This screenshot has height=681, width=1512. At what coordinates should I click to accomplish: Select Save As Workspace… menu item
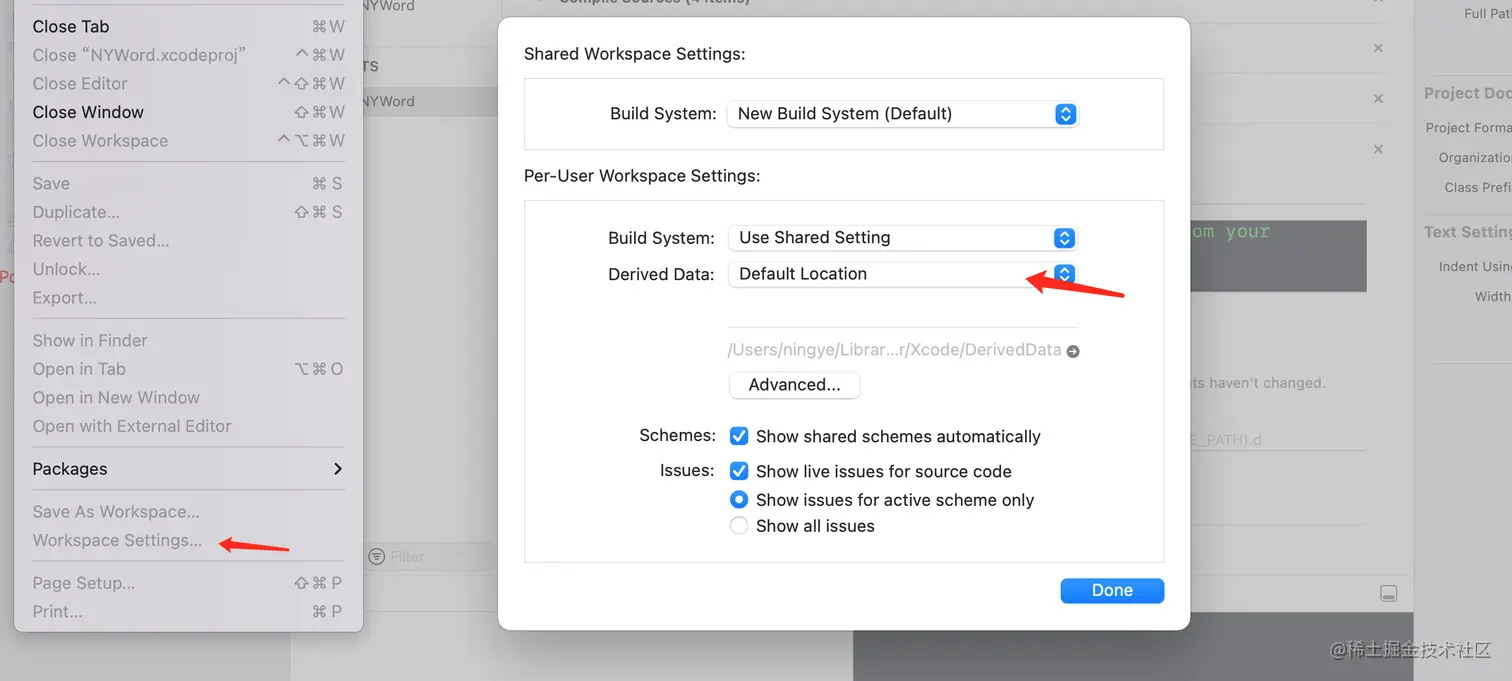[188, 512]
